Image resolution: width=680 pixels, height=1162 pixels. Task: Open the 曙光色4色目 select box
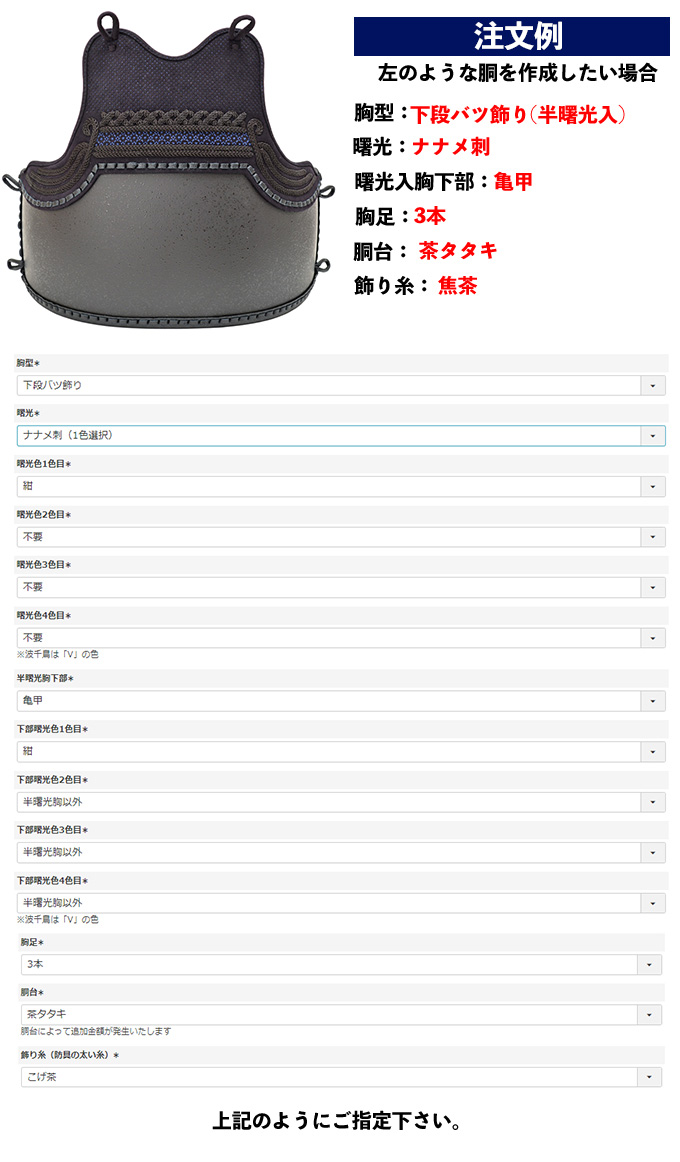341,638
